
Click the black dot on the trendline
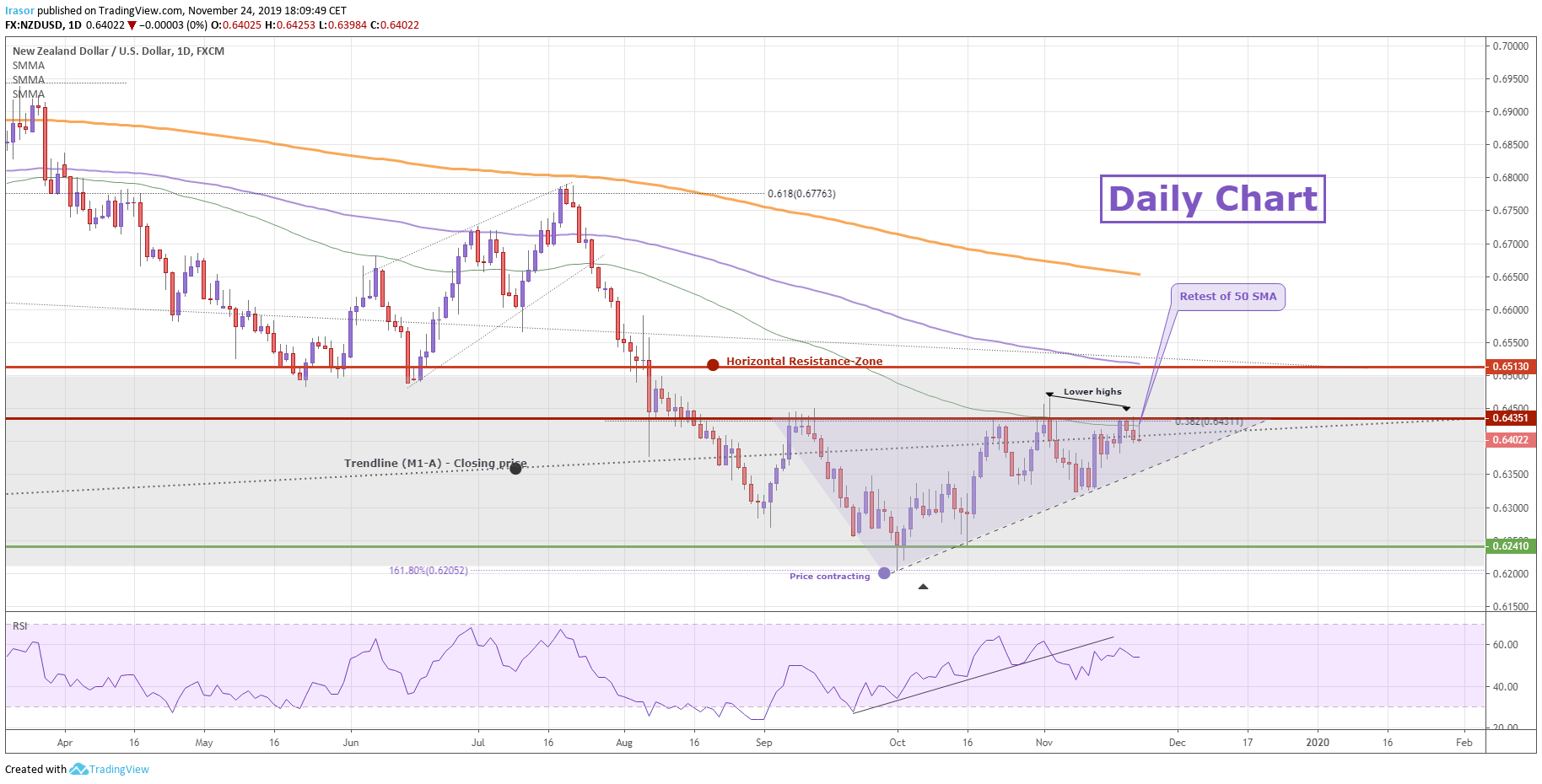click(515, 468)
